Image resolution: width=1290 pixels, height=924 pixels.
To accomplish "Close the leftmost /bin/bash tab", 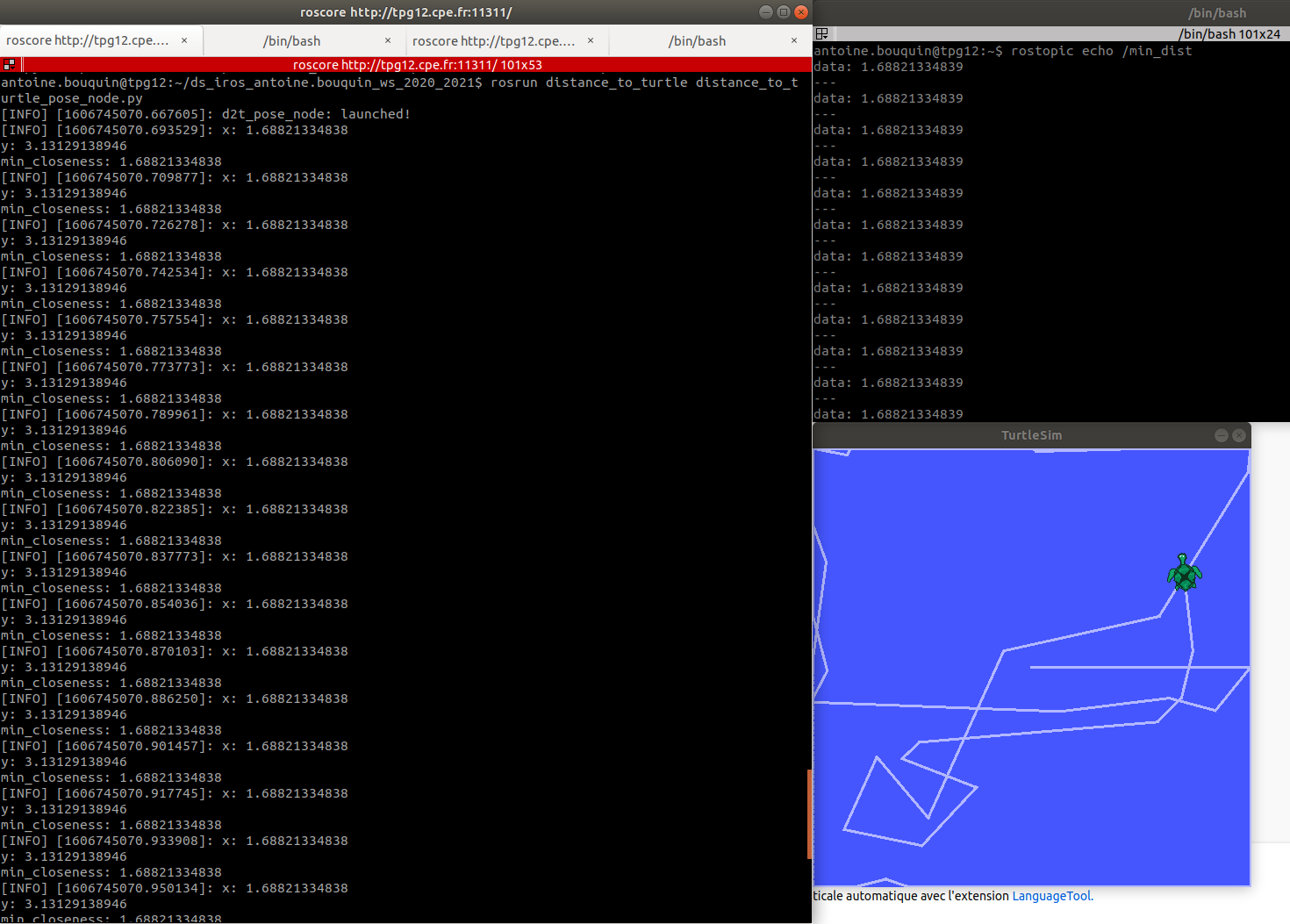I will coord(388,40).
